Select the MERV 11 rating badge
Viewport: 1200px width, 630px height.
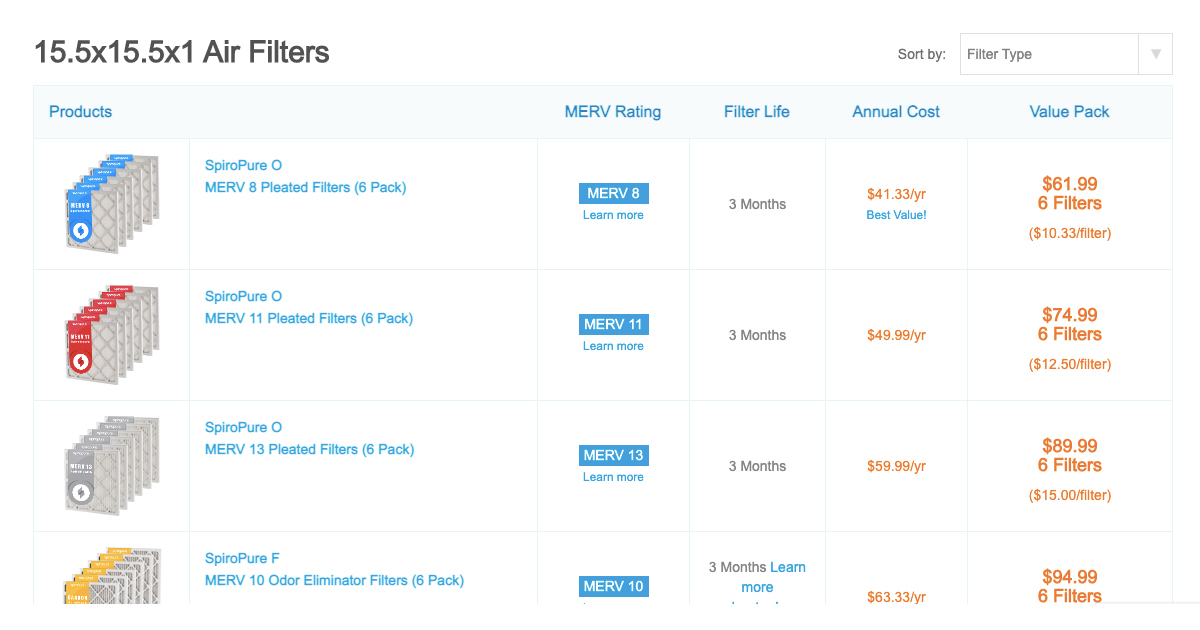[613, 324]
